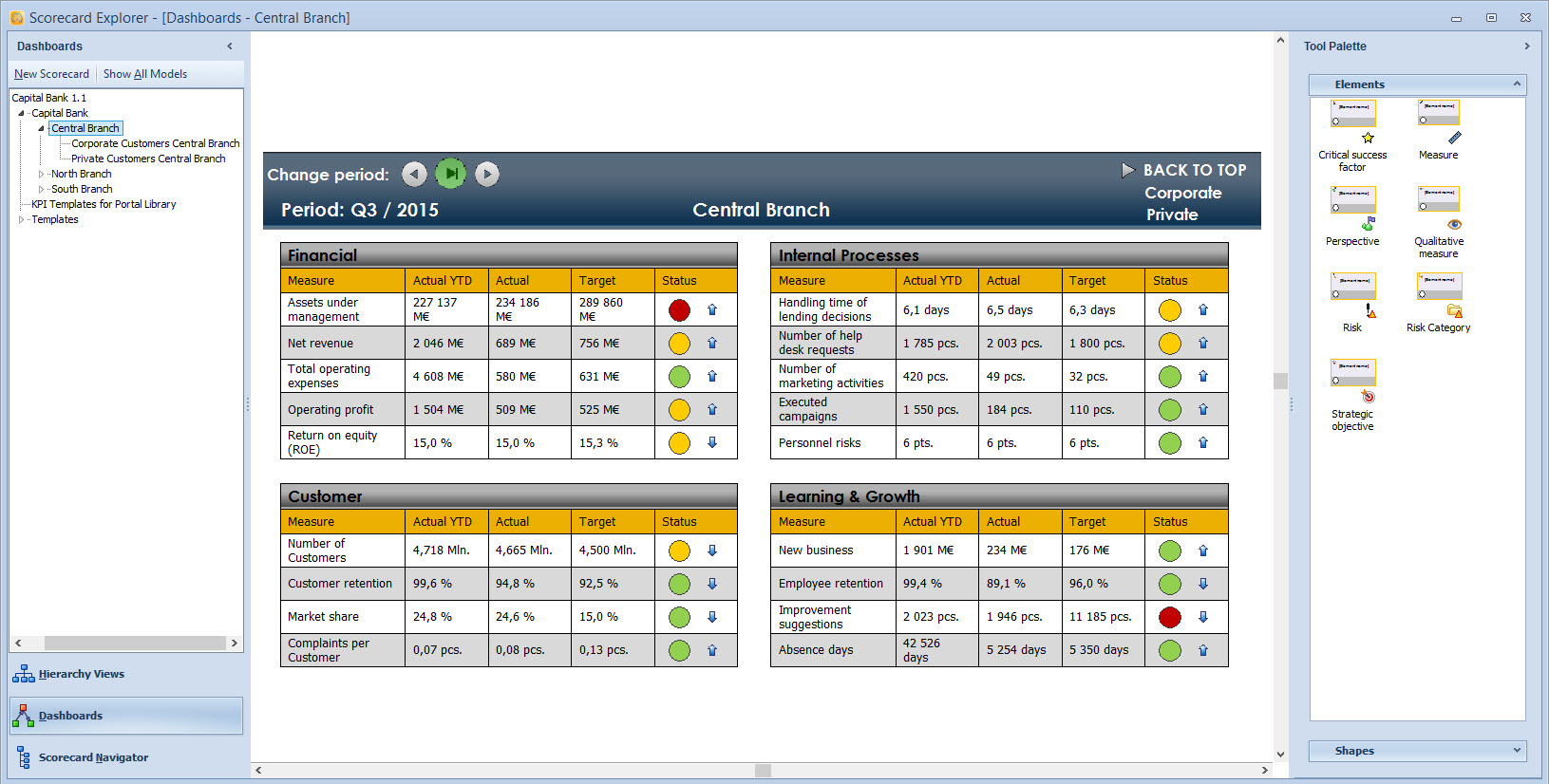Select the Risk Category element
Viewport: 1549px width, 784px height.
(1438, 296)
